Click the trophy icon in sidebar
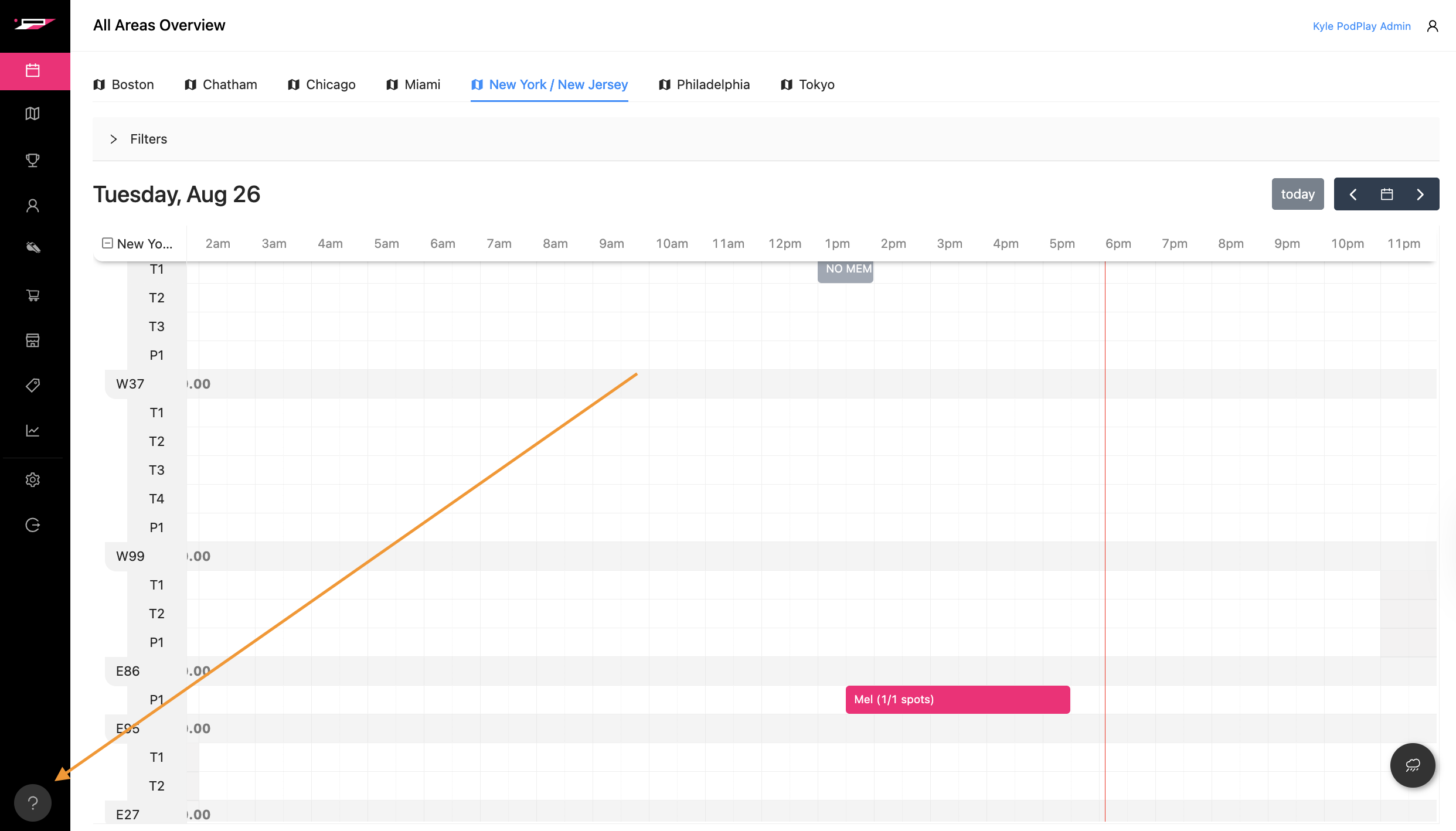 [33, 160]
